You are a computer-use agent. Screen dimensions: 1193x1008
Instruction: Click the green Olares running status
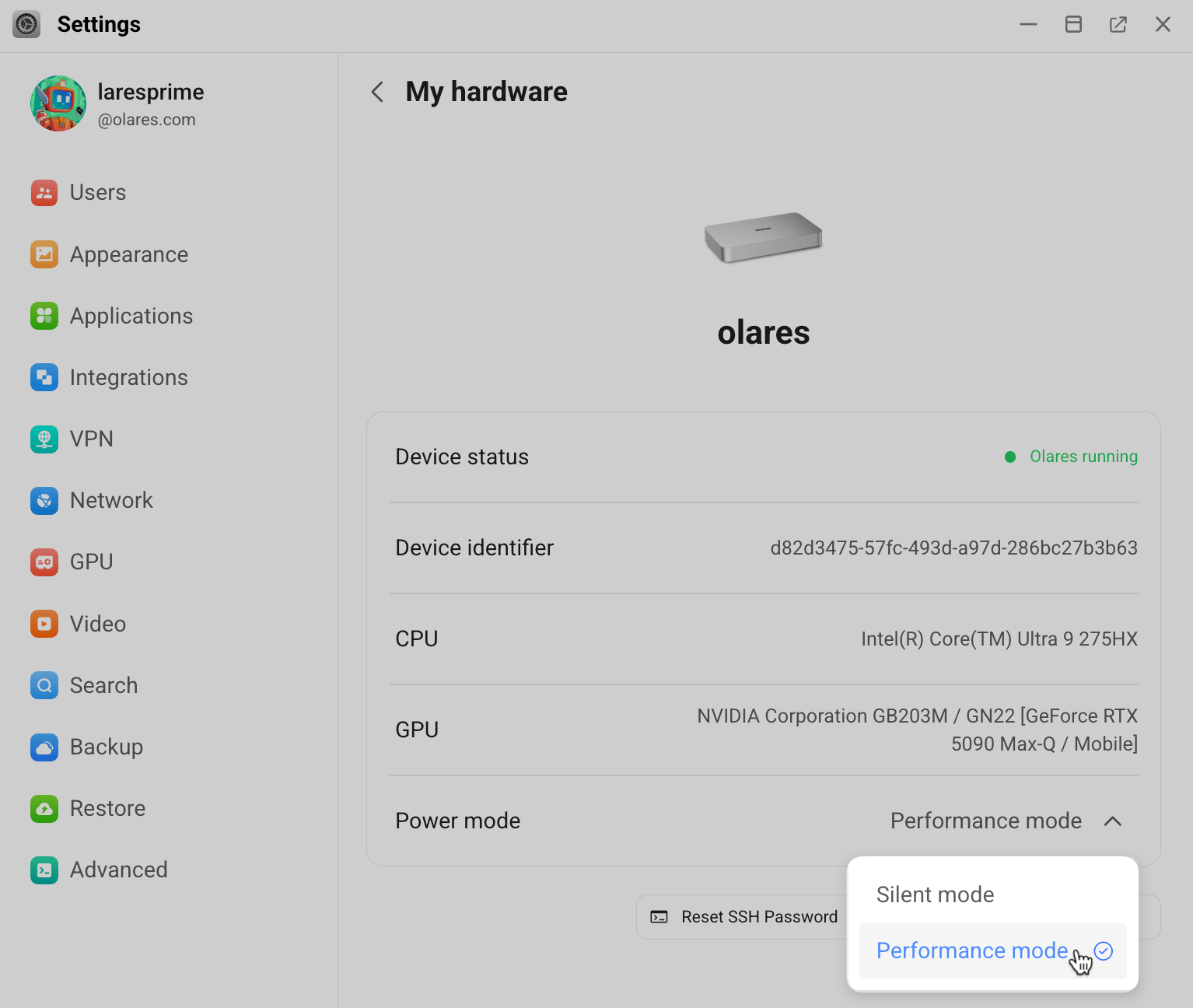(1083, 457)
